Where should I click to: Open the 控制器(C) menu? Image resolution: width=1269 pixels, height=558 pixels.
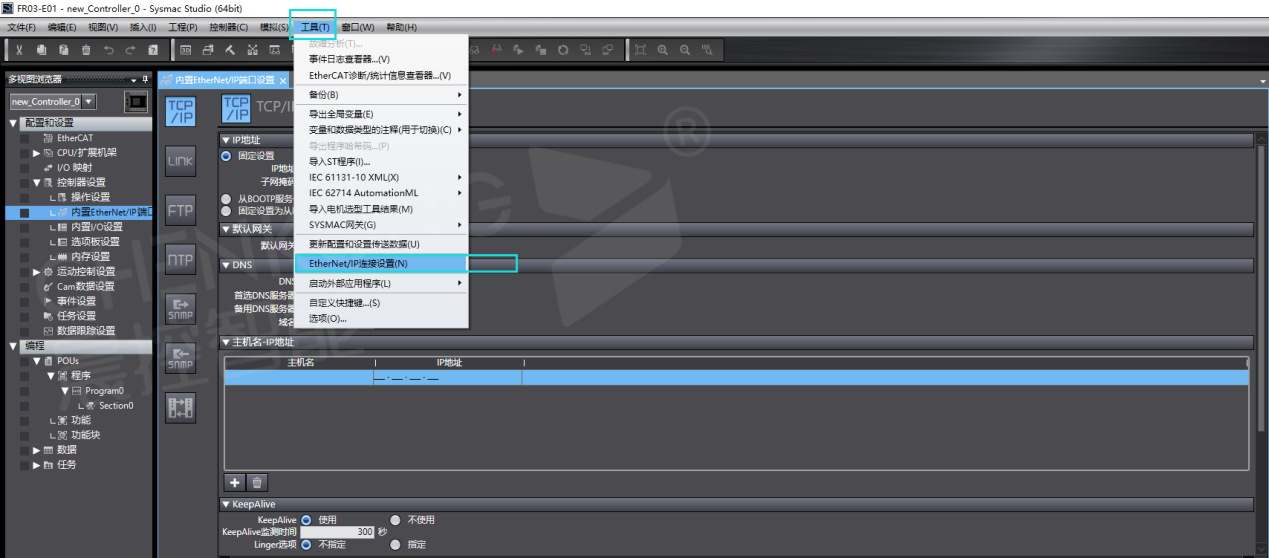pos(229,27)
